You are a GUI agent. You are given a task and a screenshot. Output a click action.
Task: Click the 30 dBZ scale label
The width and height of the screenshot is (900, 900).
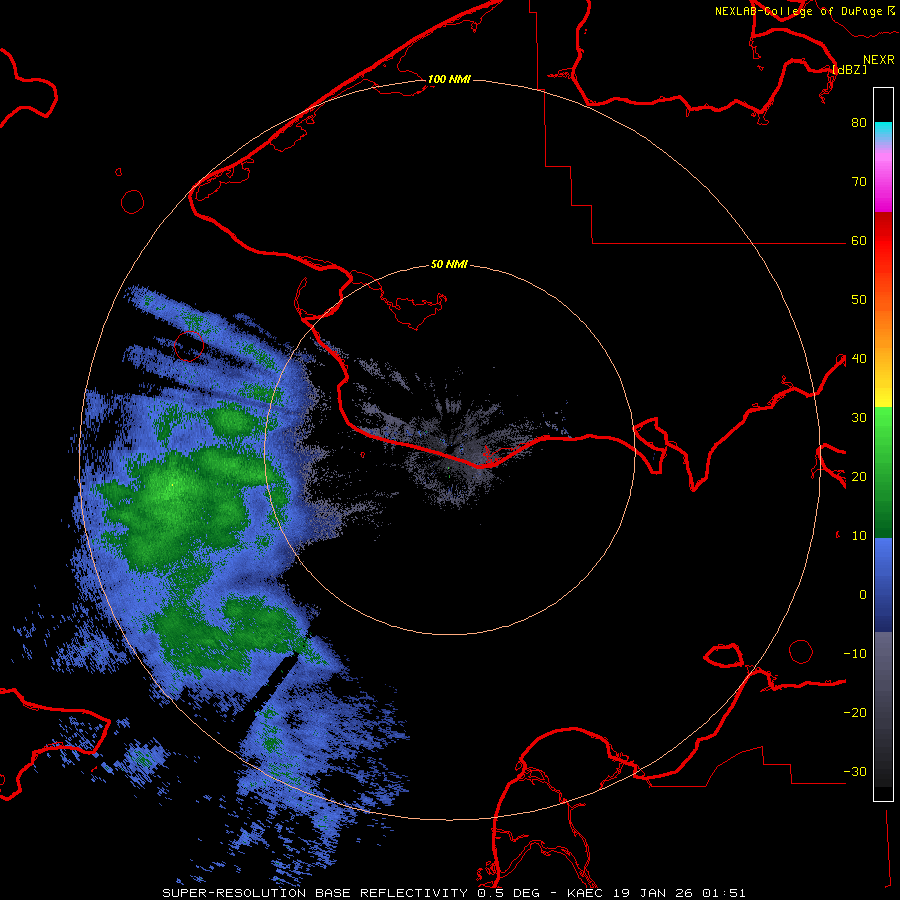click(x=859, y=418)
